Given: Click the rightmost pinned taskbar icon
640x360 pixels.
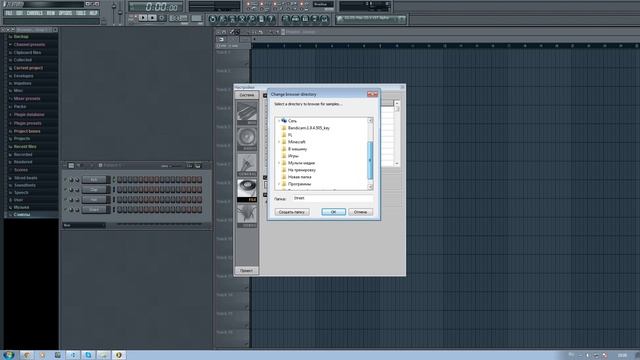Looking at the screenshot, I should point(119,355).
